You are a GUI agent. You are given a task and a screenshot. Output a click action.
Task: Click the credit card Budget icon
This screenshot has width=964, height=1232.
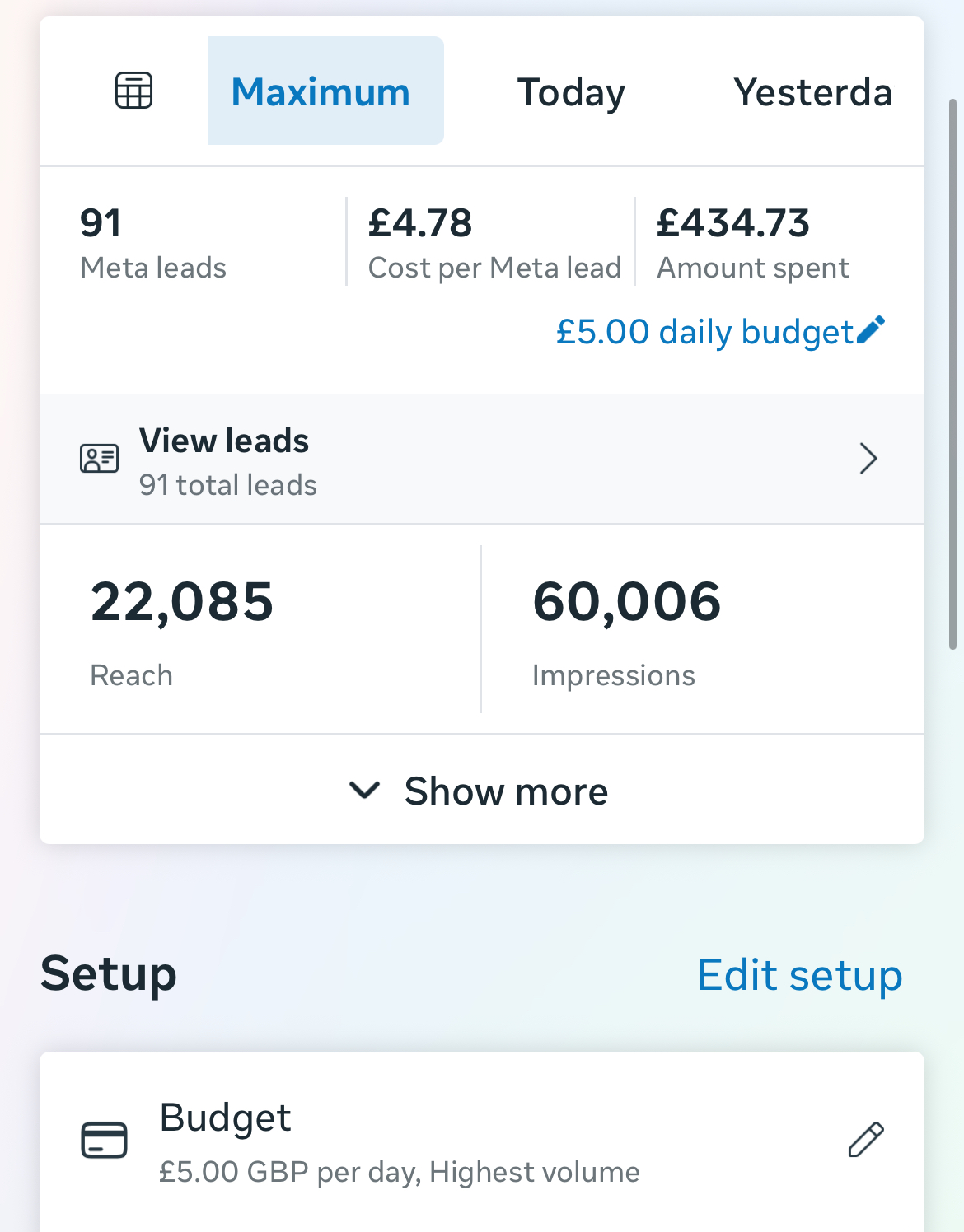click(x=105, y=1141)
